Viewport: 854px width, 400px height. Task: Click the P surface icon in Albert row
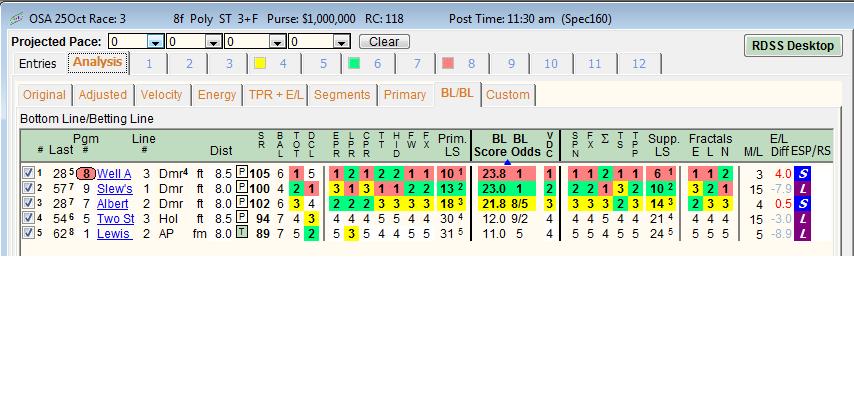242,203
